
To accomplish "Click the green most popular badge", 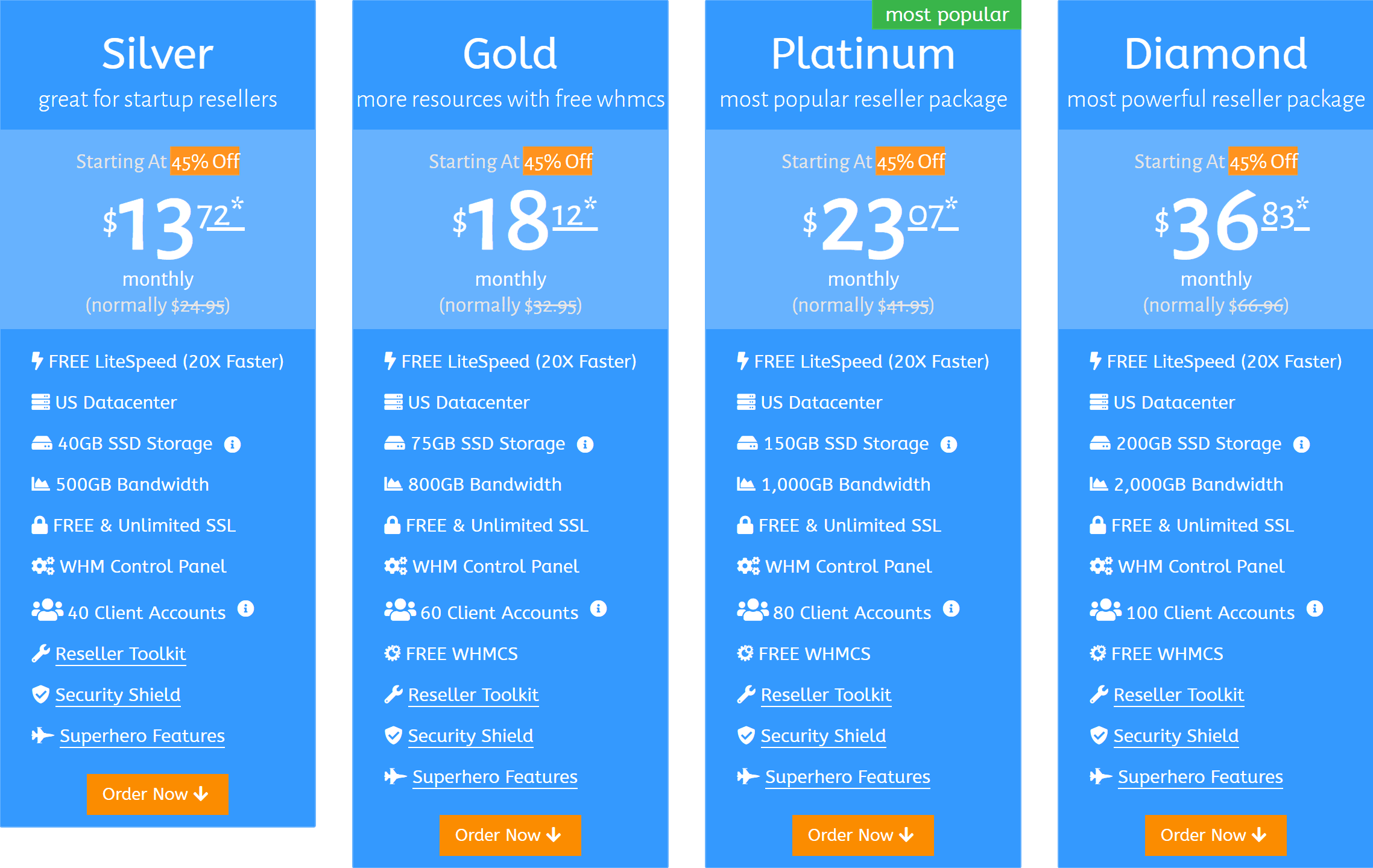I will [947, 14].
